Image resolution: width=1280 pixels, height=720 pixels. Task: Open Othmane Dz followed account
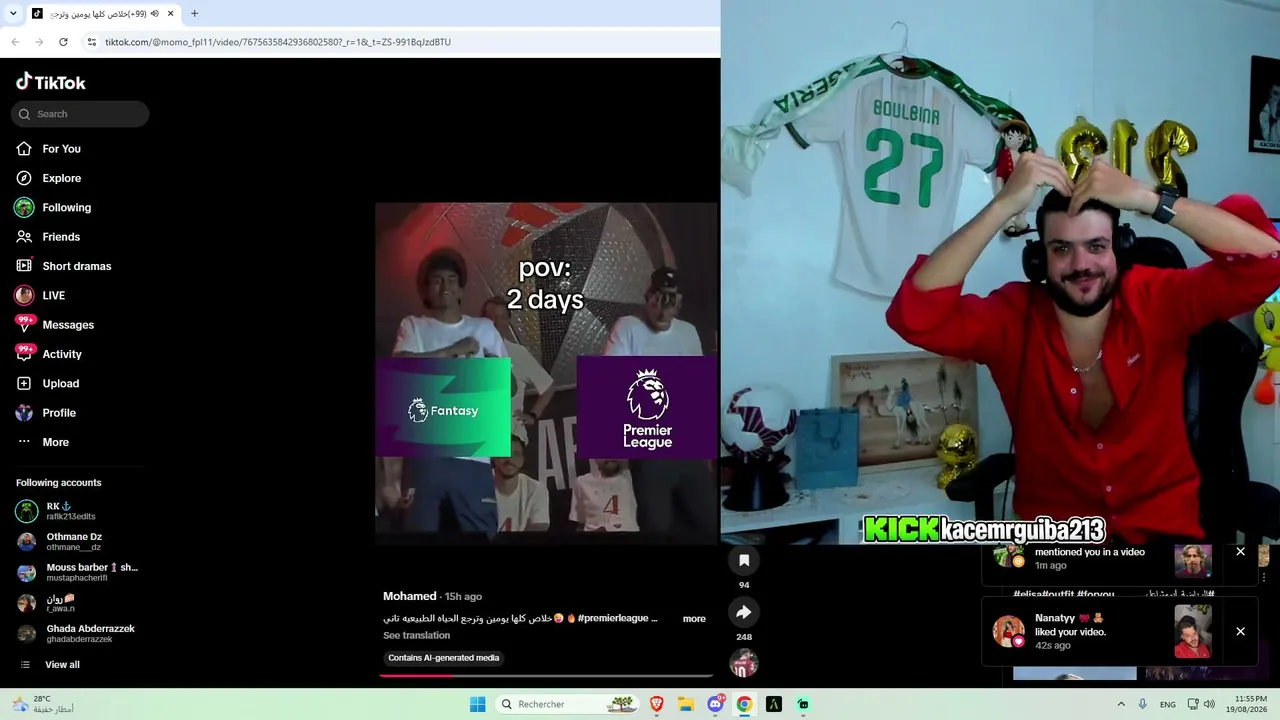tap(78, 542)
